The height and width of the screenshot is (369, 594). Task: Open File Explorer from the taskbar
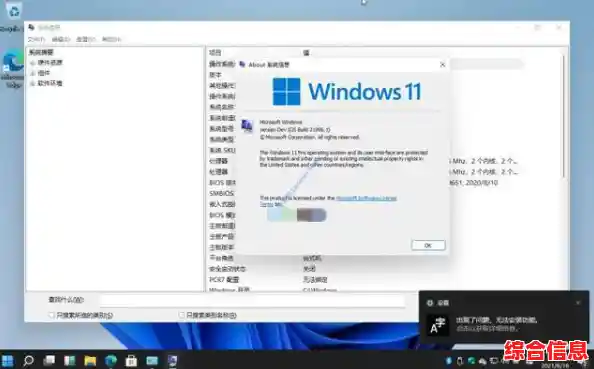pos(90,360)
